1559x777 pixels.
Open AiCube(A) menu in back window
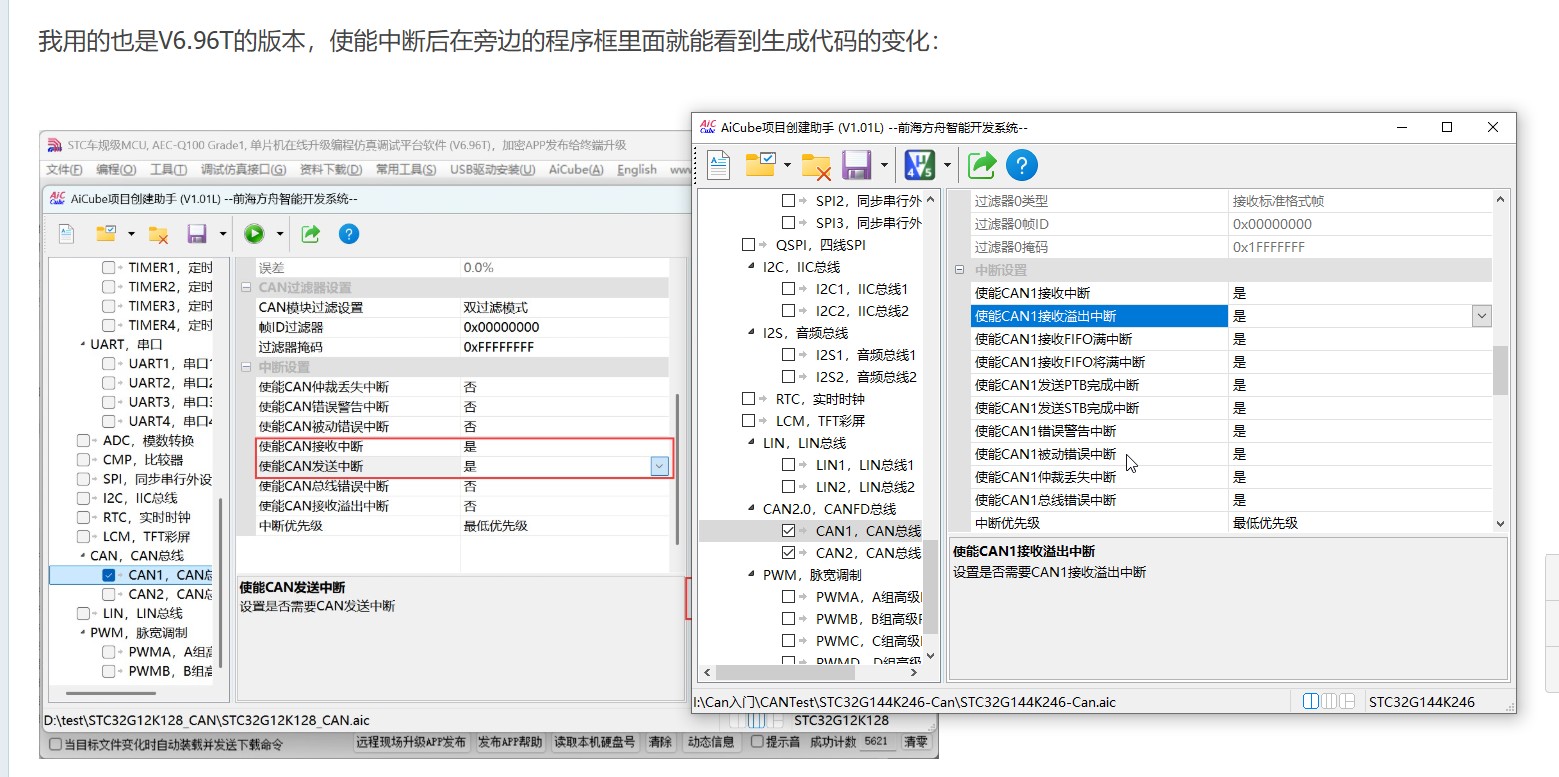pyautogui.click(x=576, y=170)
